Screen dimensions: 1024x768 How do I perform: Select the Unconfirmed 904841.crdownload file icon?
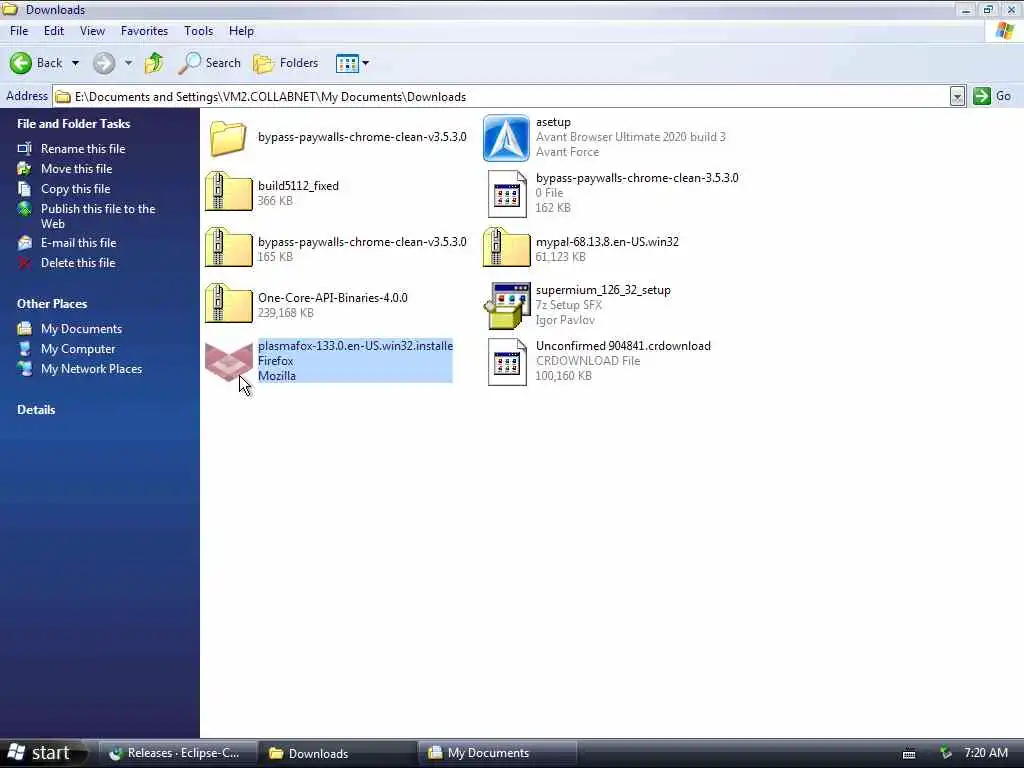pyautogui.click(x=507, y=362)
